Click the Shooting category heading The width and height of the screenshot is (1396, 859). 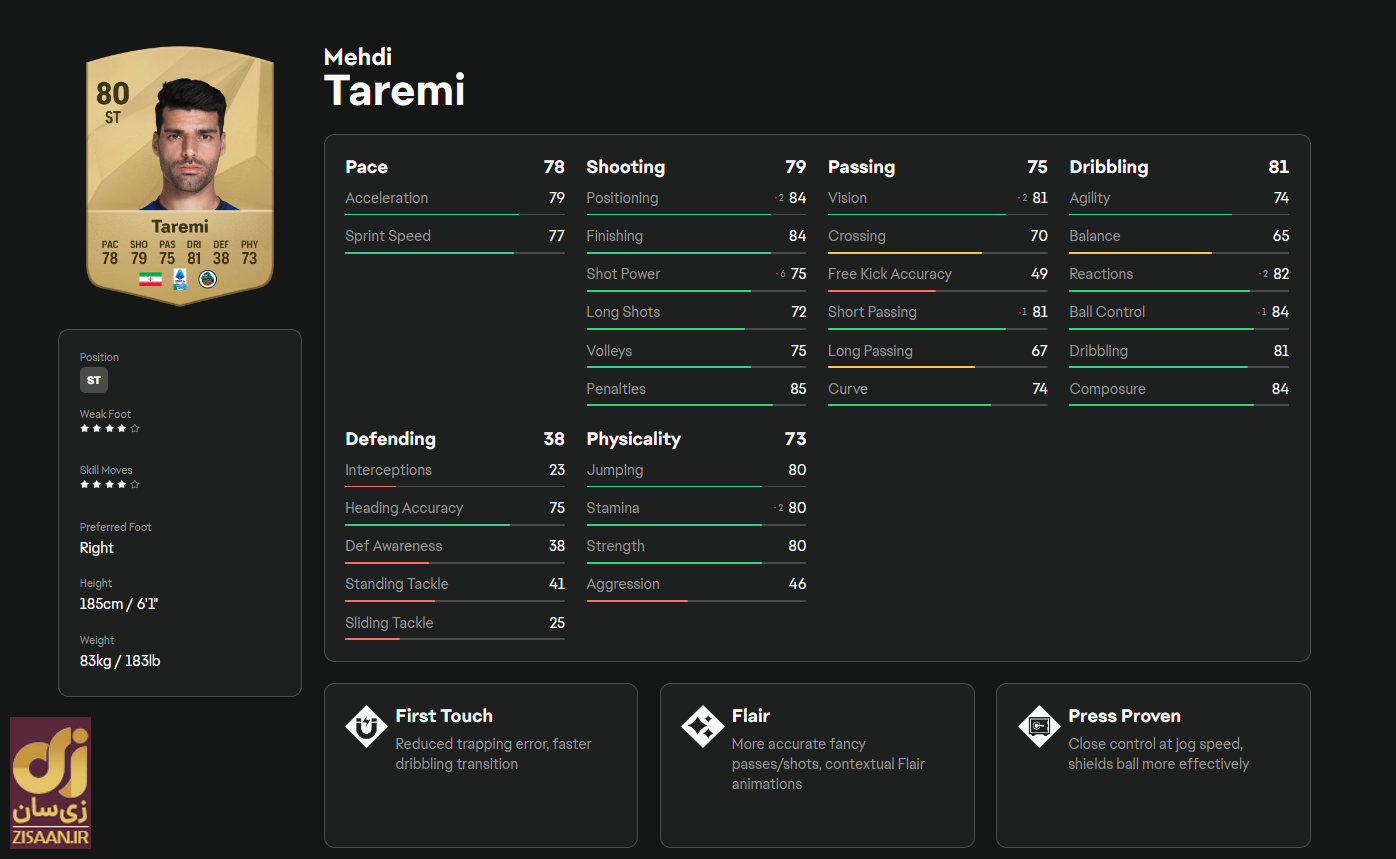(x=625, y=167)
